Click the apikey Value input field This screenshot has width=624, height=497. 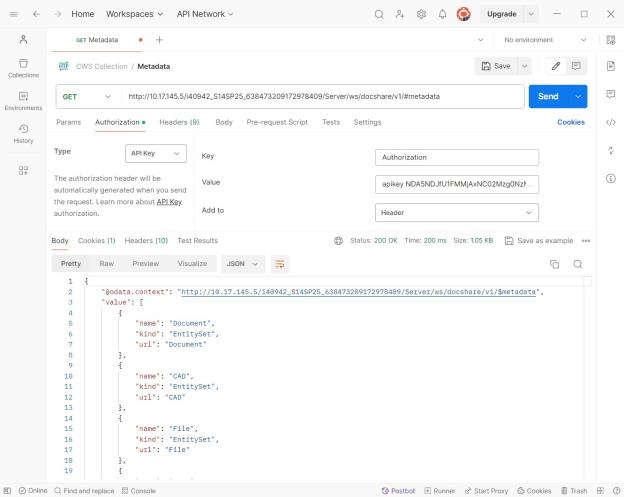(456, 184)
